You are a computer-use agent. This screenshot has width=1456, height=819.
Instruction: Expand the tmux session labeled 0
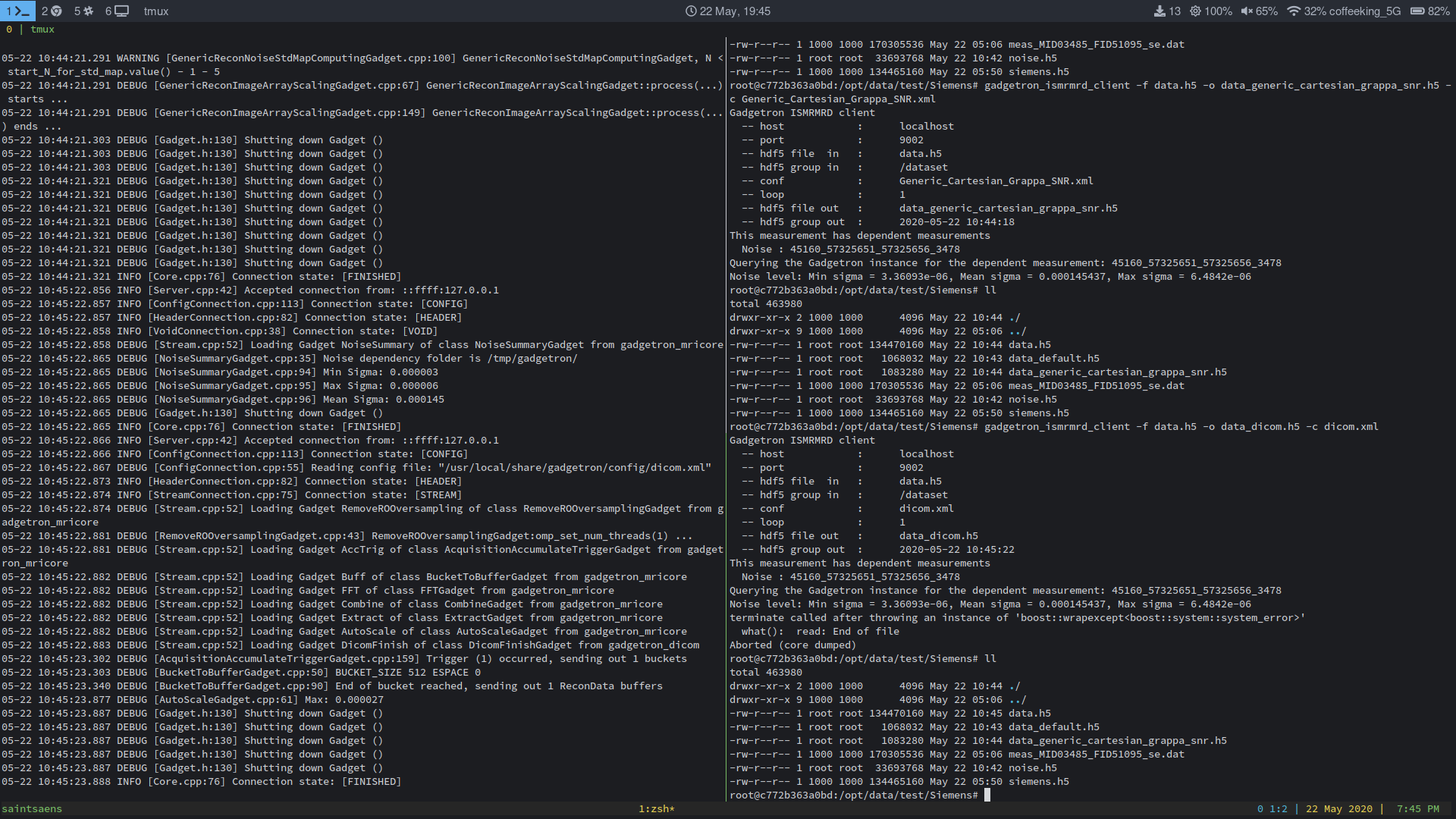coord(9,30)
